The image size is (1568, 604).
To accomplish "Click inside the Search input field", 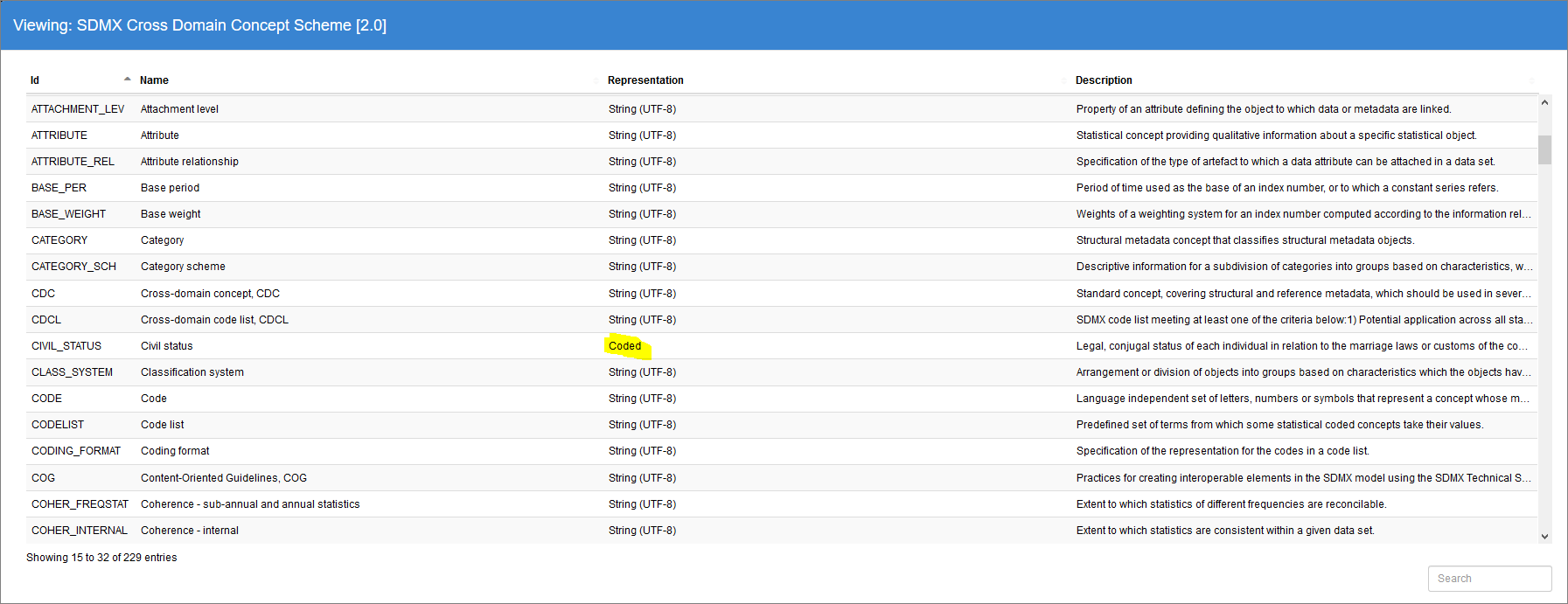I will click(x=1489, y=579).
